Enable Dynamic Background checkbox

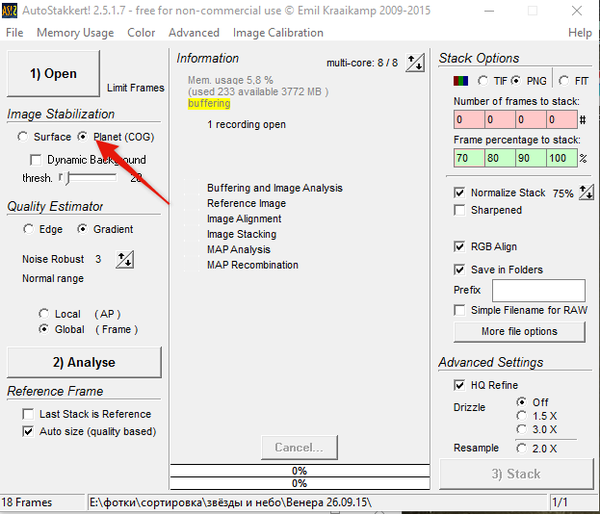37,160
